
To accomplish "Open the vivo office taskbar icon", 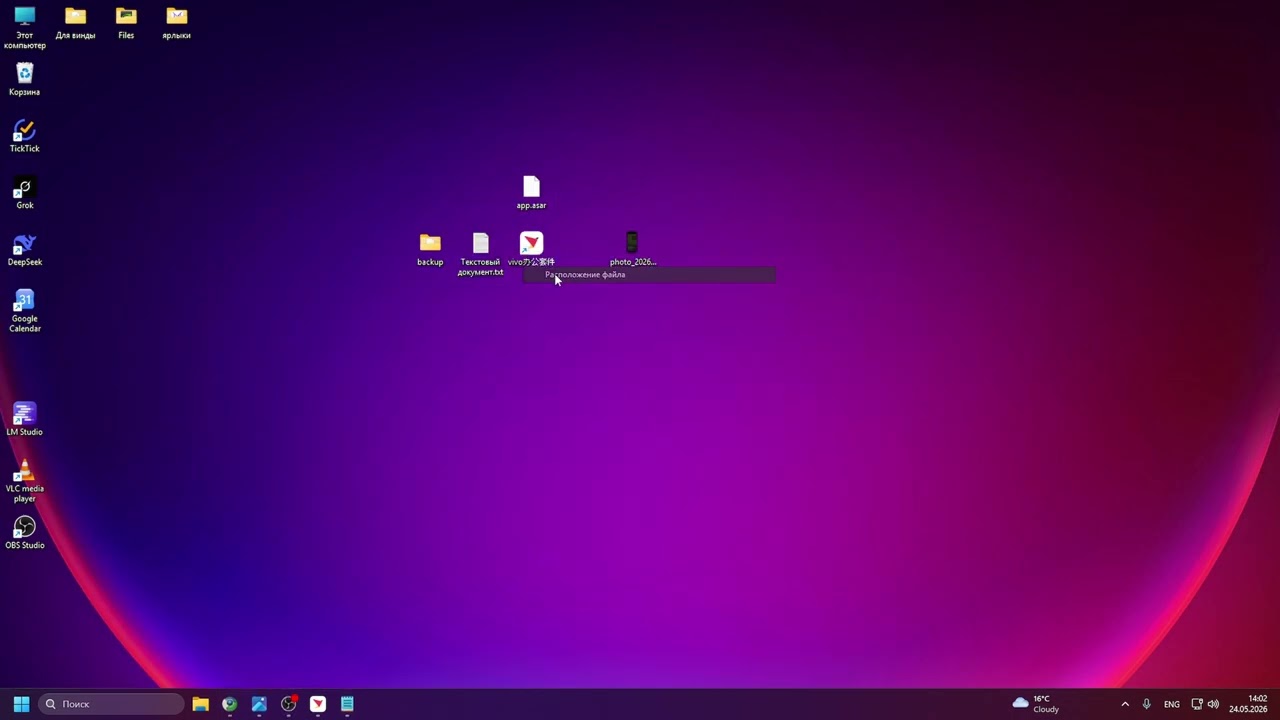I will pyautogui.click(x=318, y=704).
